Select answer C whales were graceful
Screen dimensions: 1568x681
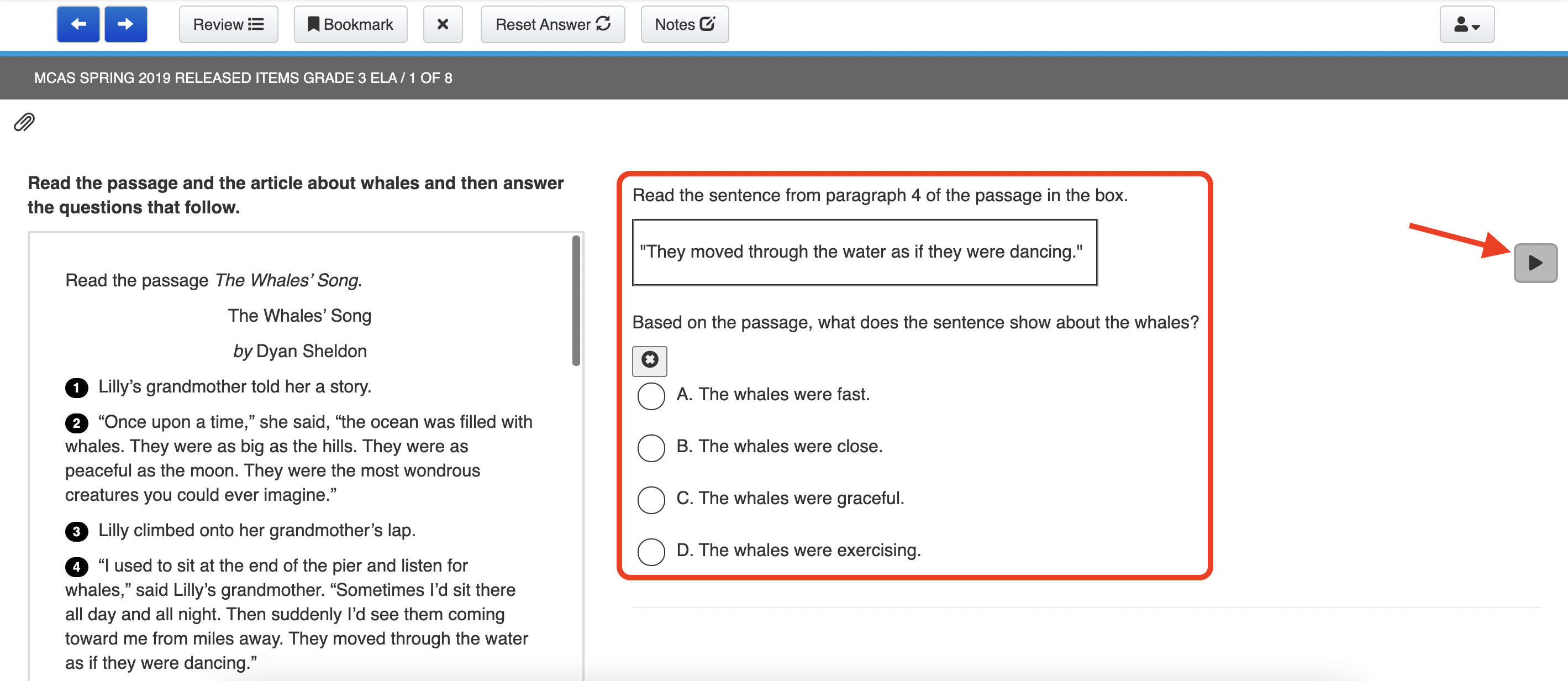(651, 500)
